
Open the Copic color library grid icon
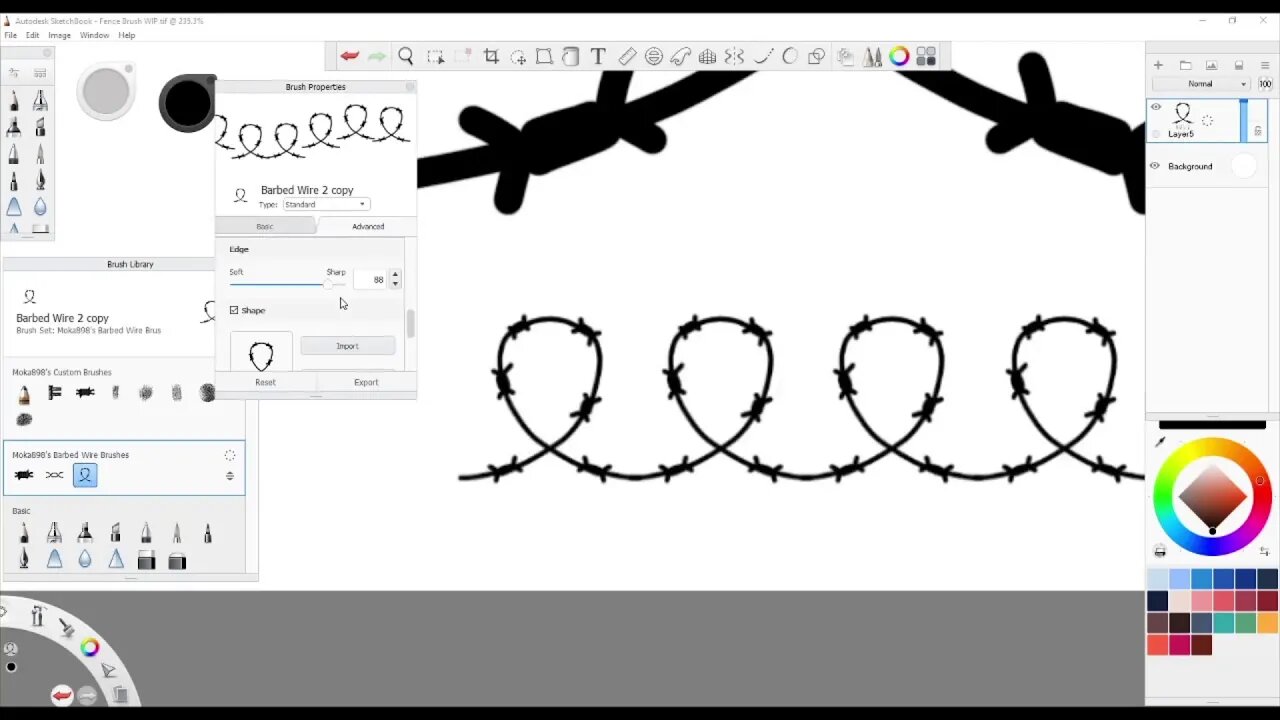tap(926, 56)
